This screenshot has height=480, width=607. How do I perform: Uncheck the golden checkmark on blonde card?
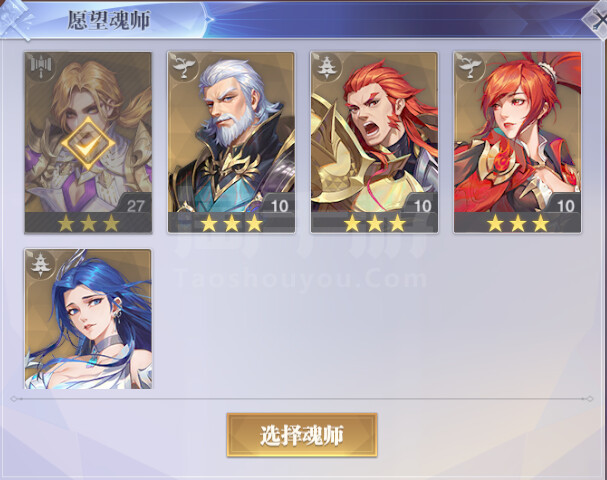(88, 144)
